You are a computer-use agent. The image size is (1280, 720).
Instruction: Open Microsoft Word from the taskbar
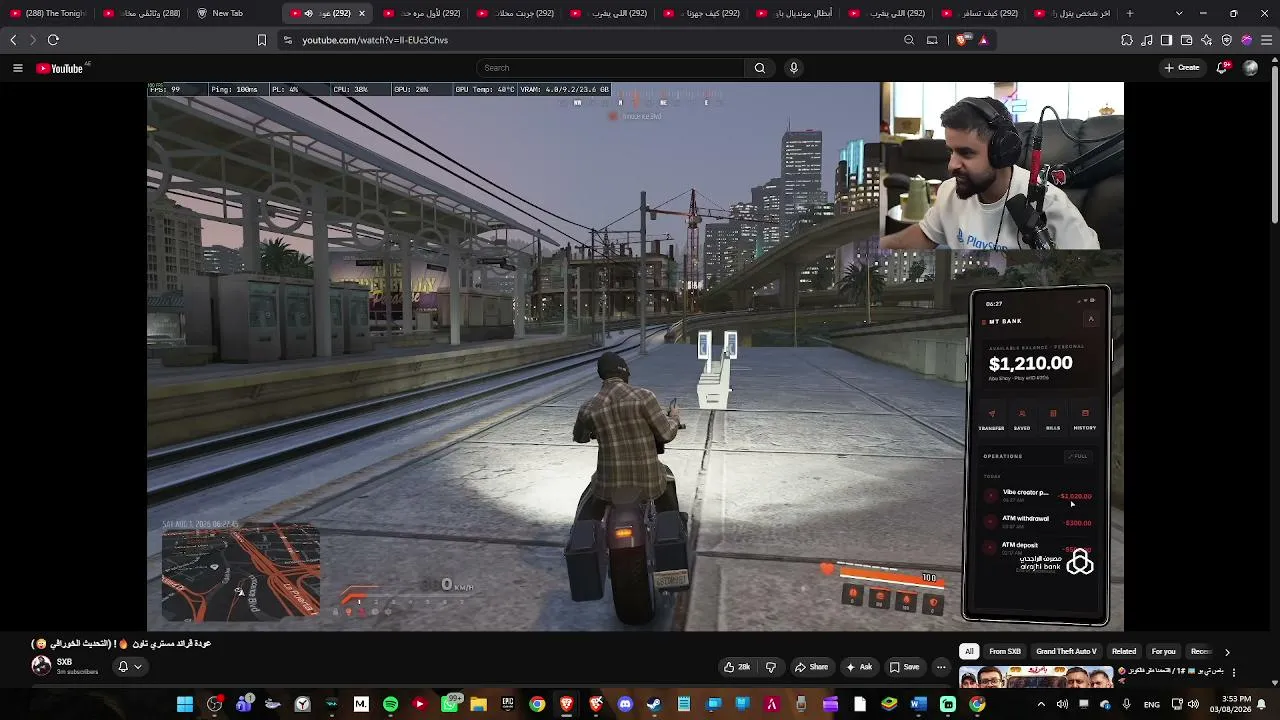918,704
